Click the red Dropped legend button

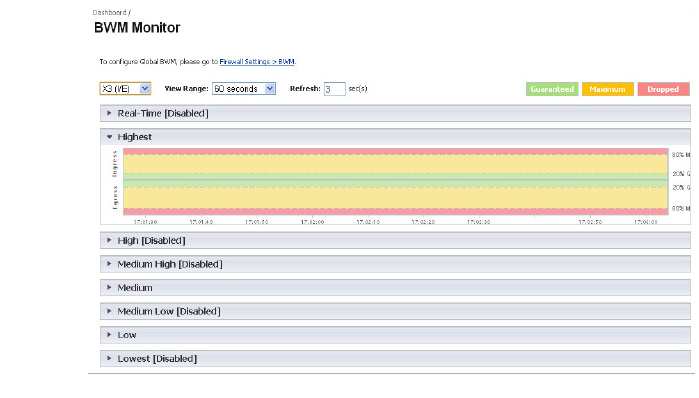point(663,89)
